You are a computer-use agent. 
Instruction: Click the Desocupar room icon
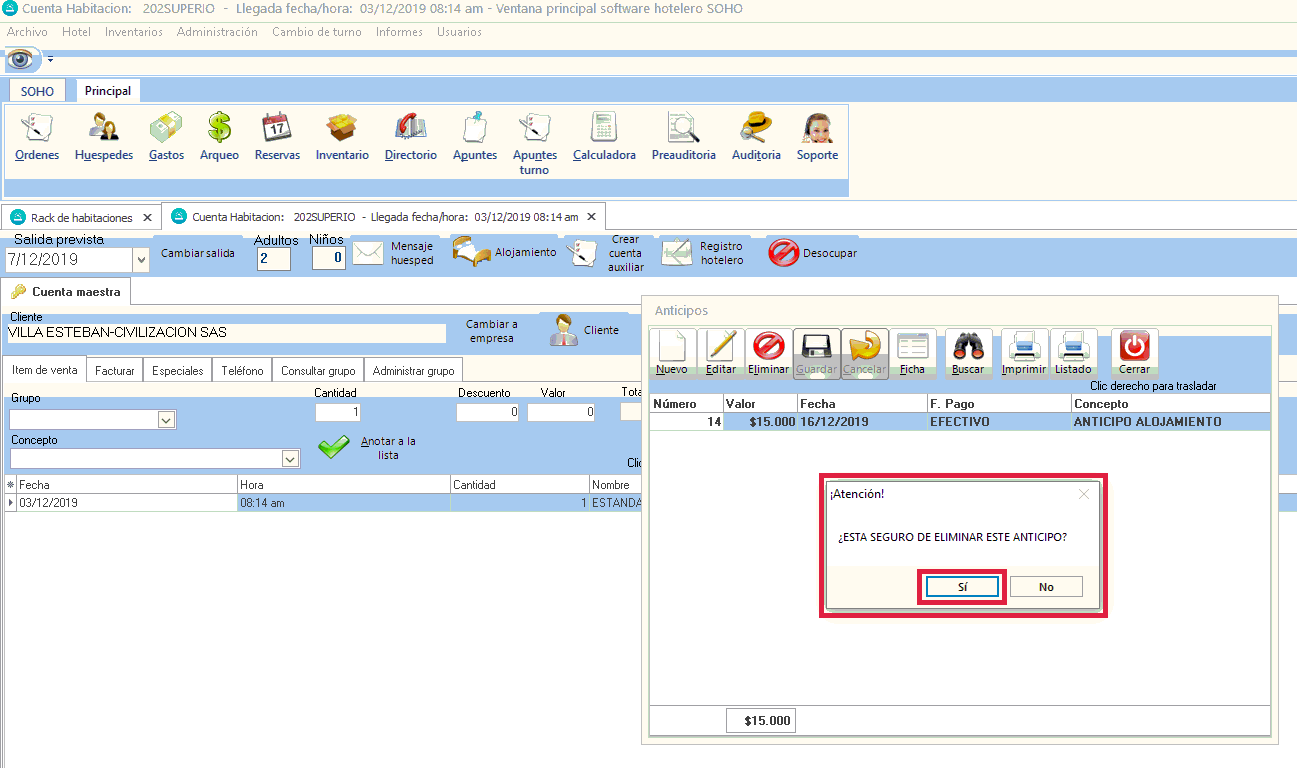point(783,253)
